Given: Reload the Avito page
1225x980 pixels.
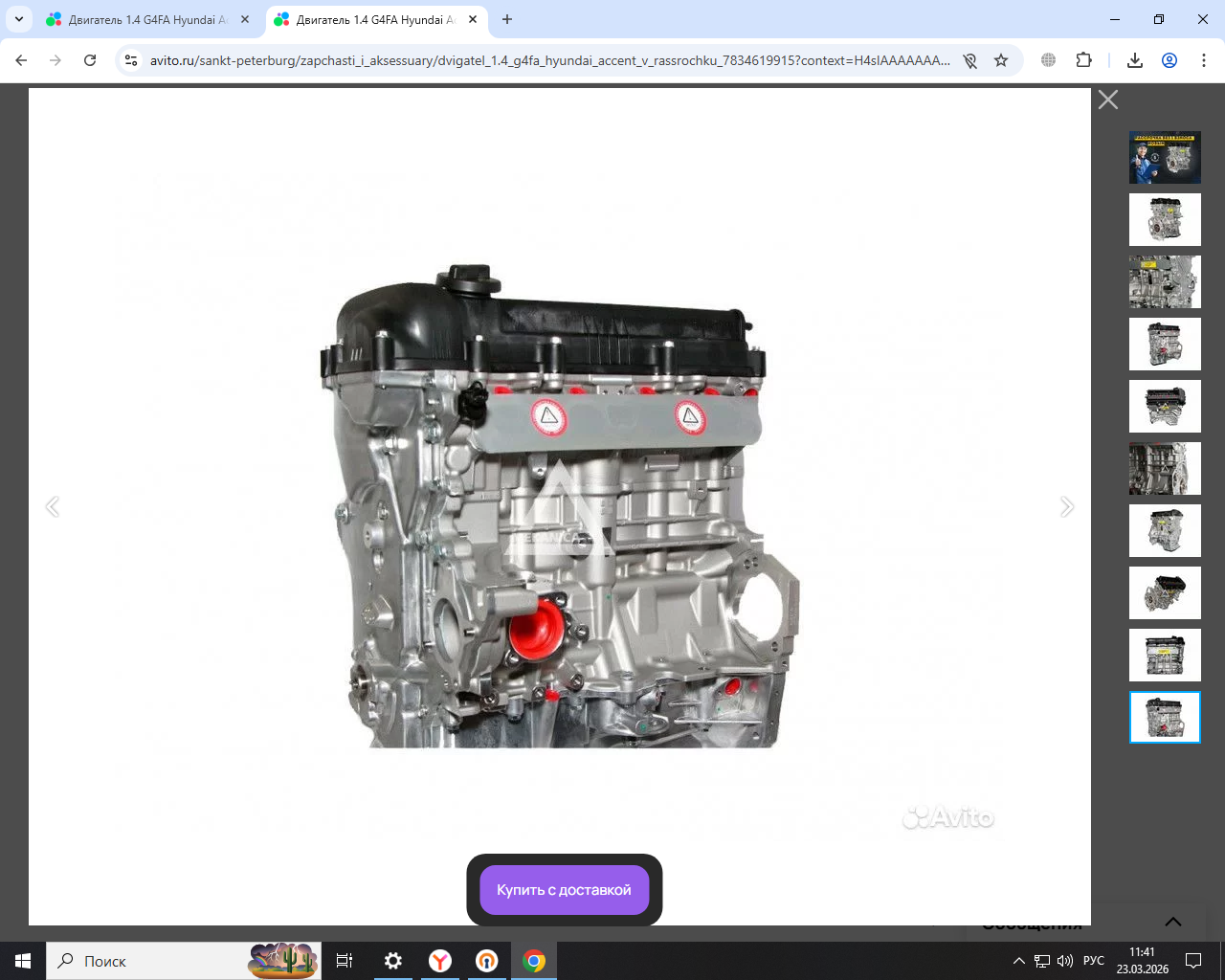Looking at the screenshot, I should point(90,60).
